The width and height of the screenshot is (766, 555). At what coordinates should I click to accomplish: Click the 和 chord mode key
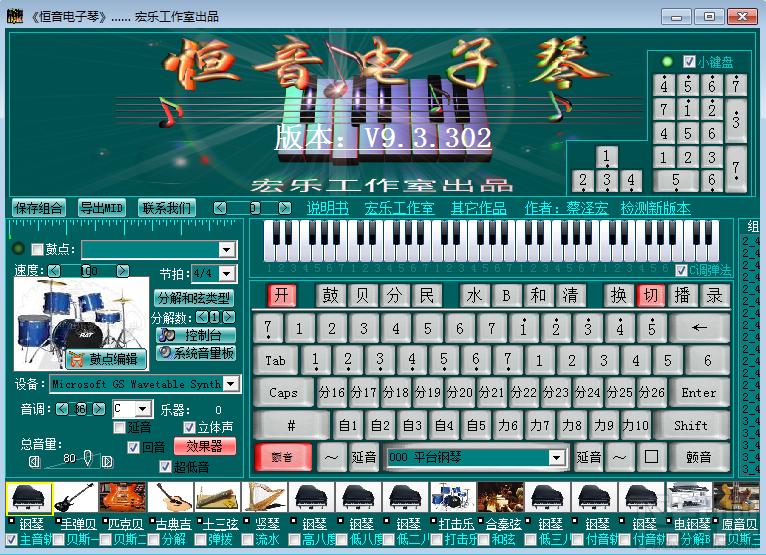(538, 295)
